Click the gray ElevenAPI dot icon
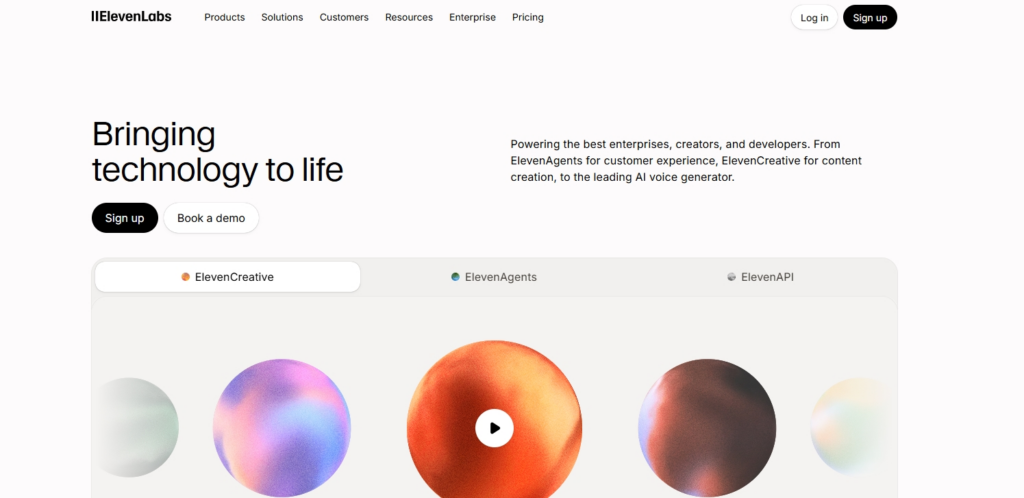The height and width of the screenshot is (498, 1024). (x=731, y=277)
